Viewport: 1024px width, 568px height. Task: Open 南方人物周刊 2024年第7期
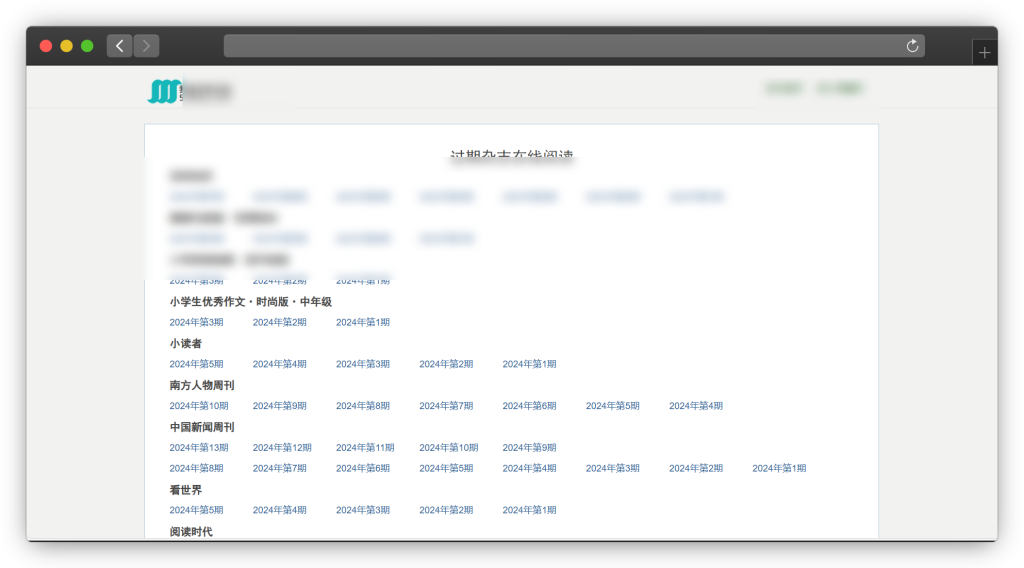(x=446, y=406)
